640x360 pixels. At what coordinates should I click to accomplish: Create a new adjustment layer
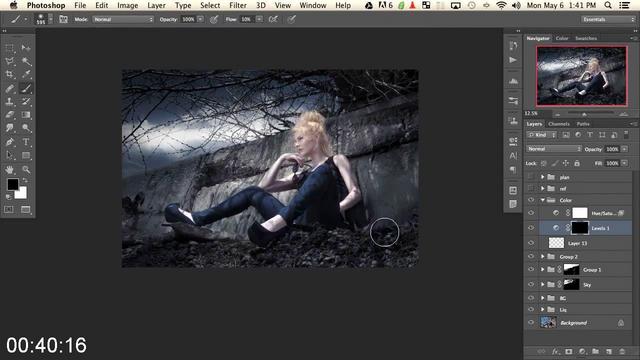point(582,351)
